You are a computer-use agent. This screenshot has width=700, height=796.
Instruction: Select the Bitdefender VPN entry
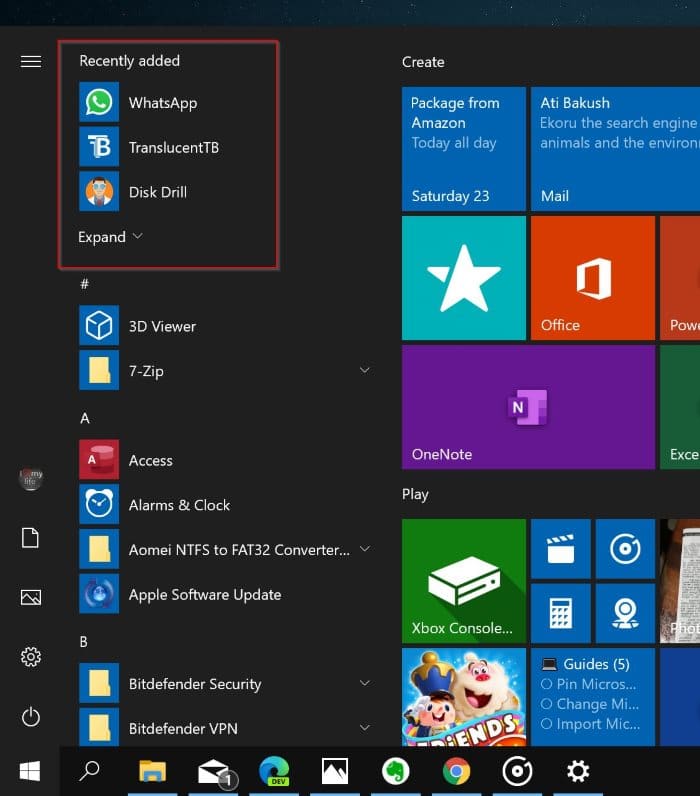coord(226,727)
